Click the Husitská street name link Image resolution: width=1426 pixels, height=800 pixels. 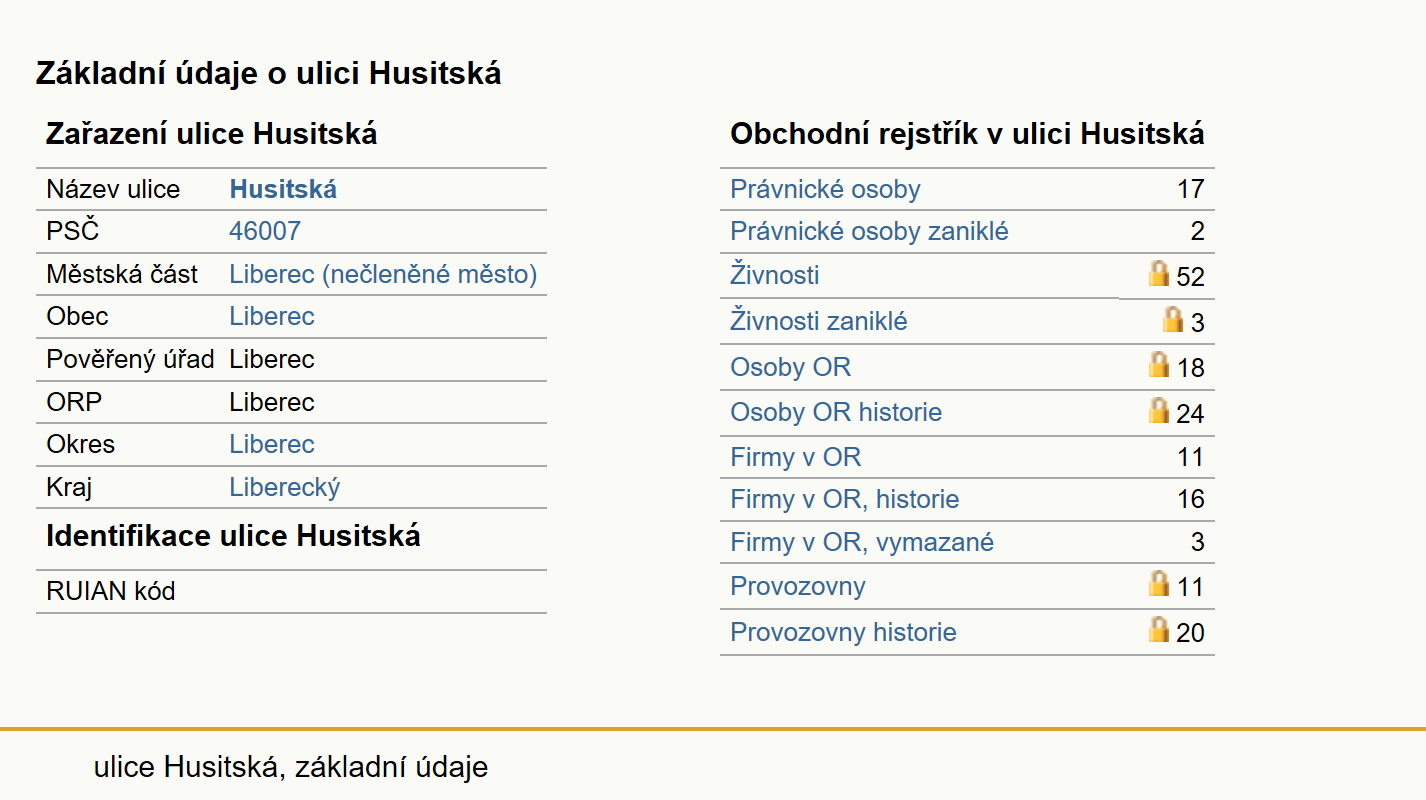coord(283,189)
